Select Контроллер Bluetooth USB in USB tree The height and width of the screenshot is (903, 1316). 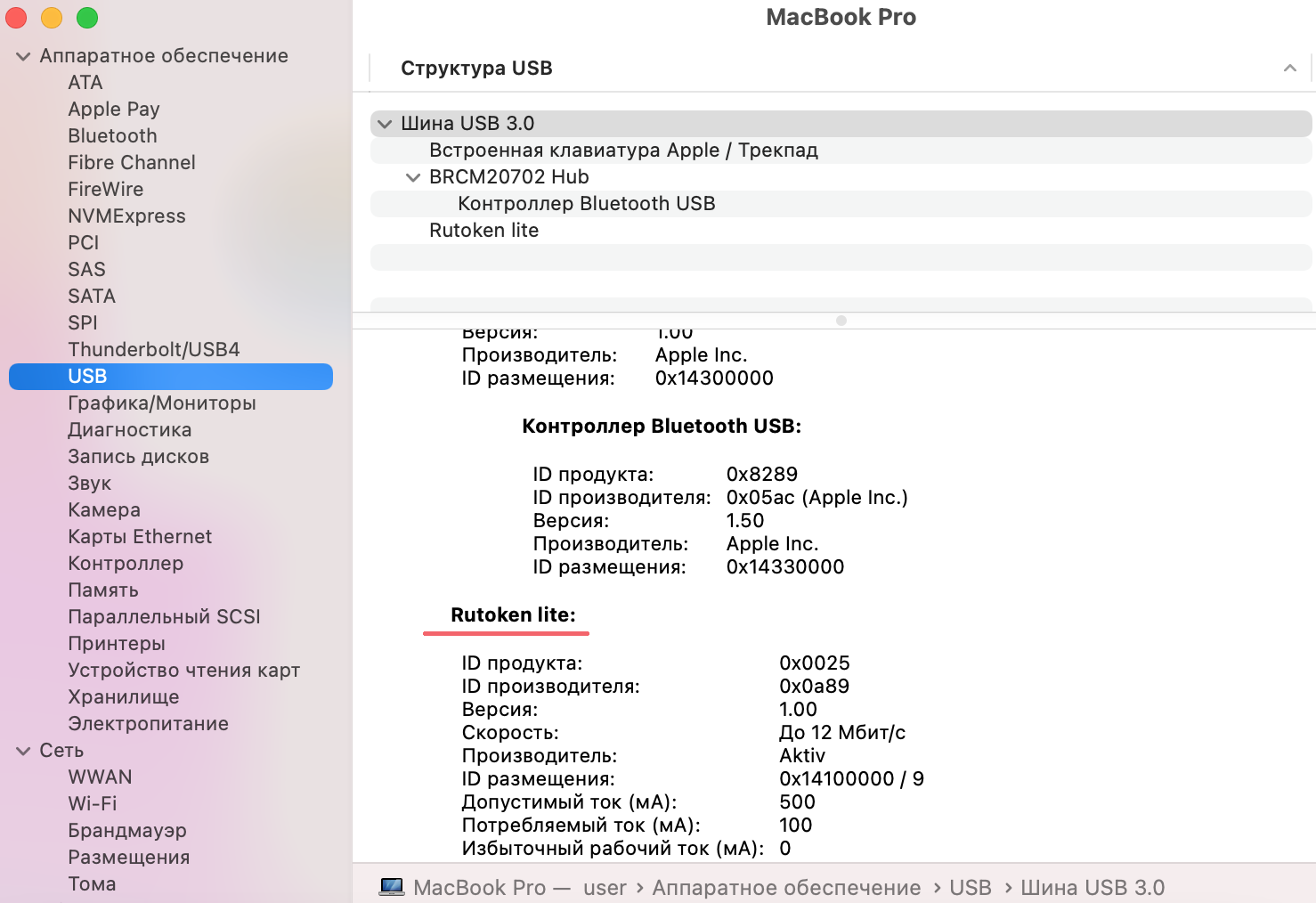click(841, 204)
